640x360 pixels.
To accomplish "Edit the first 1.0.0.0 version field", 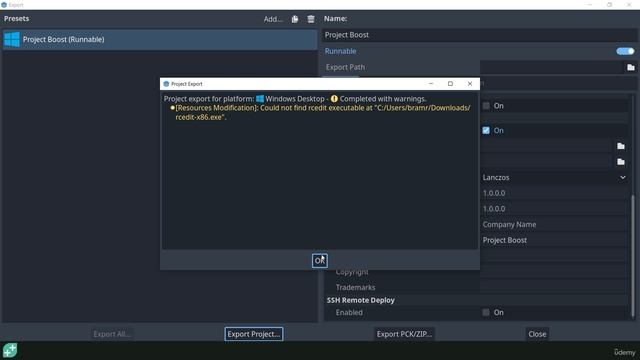I will click(x=554, y=193).
